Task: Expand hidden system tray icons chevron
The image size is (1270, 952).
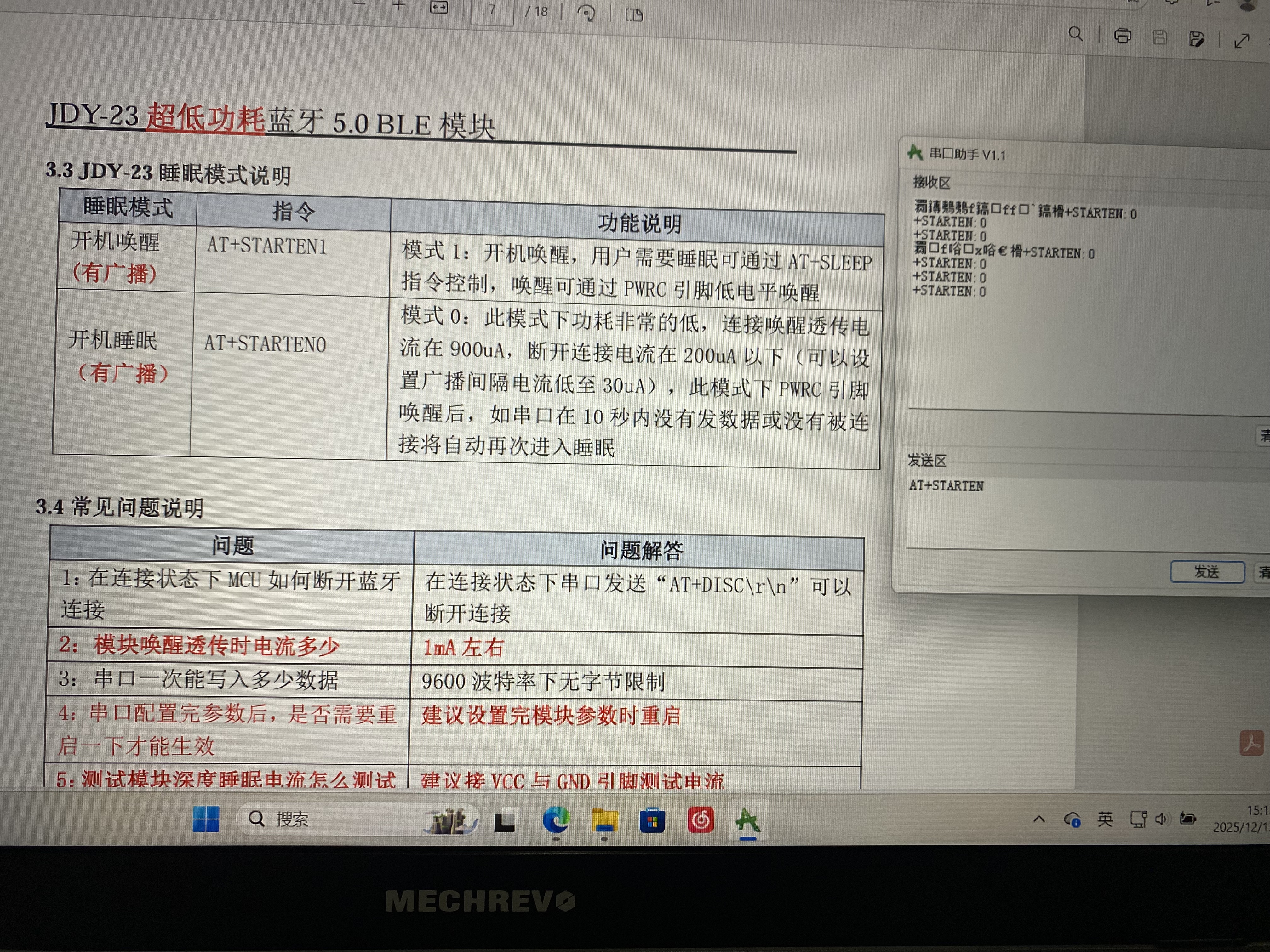Action: (1038, 819)
